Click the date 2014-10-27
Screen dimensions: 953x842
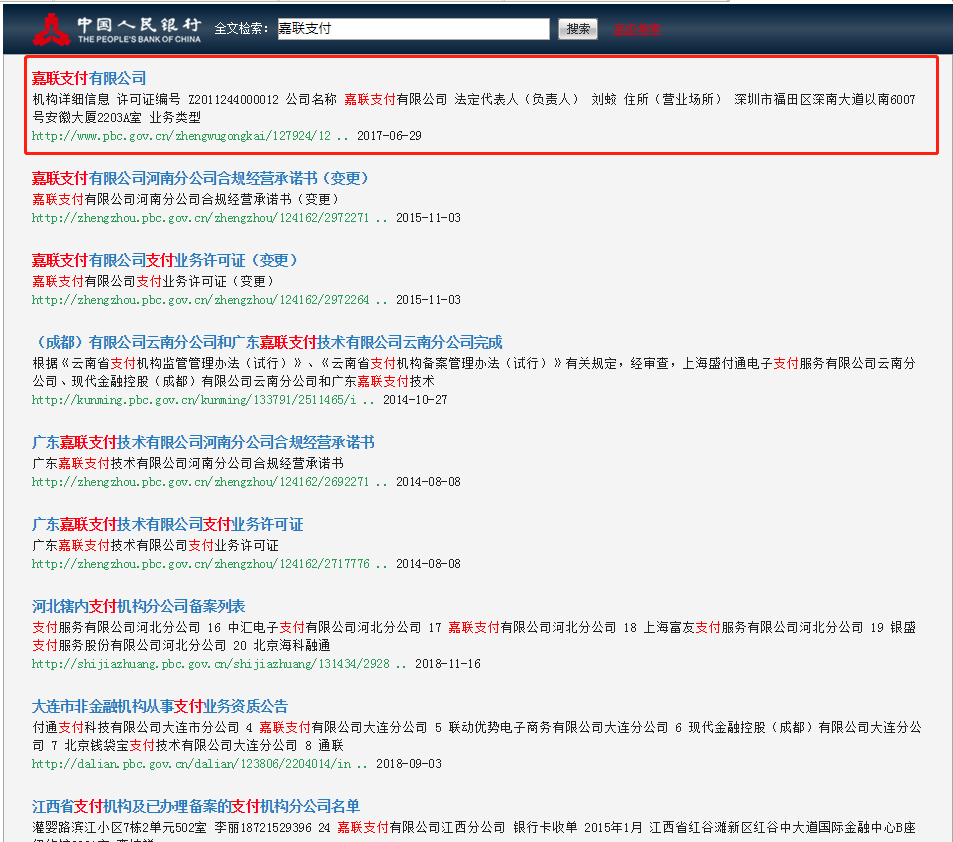pyautogui.click(x=415, y=399)
